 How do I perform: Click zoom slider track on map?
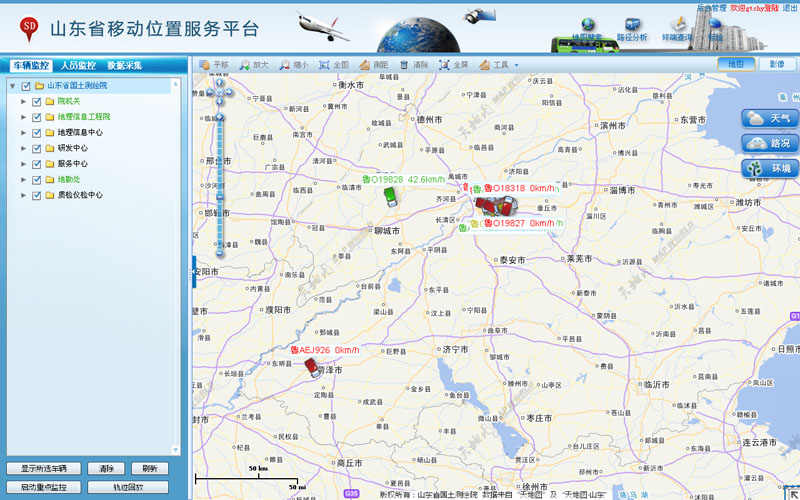coord(220,185)
